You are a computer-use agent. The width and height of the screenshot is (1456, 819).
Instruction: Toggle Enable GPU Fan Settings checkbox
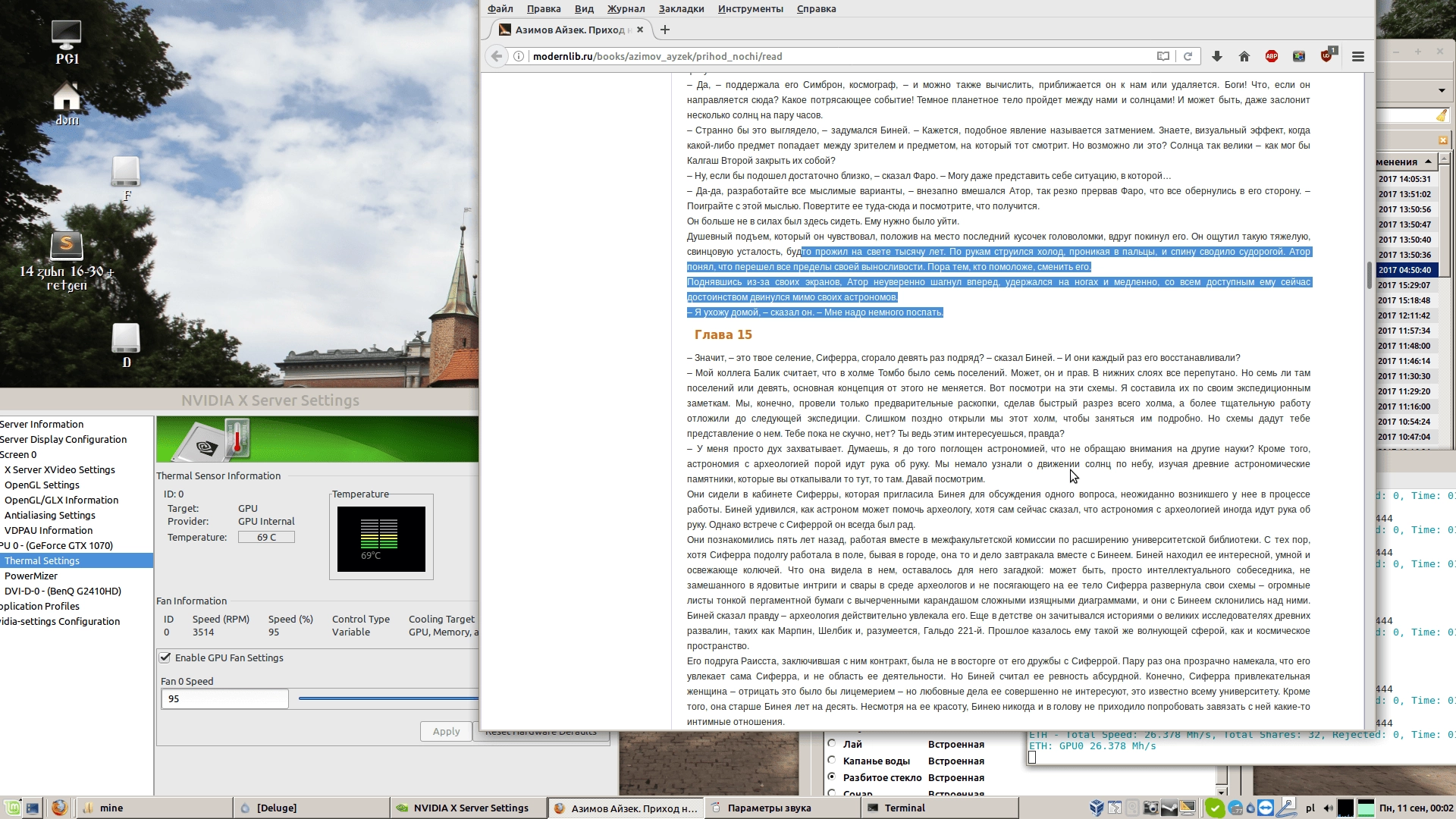[x=165, y=657]
